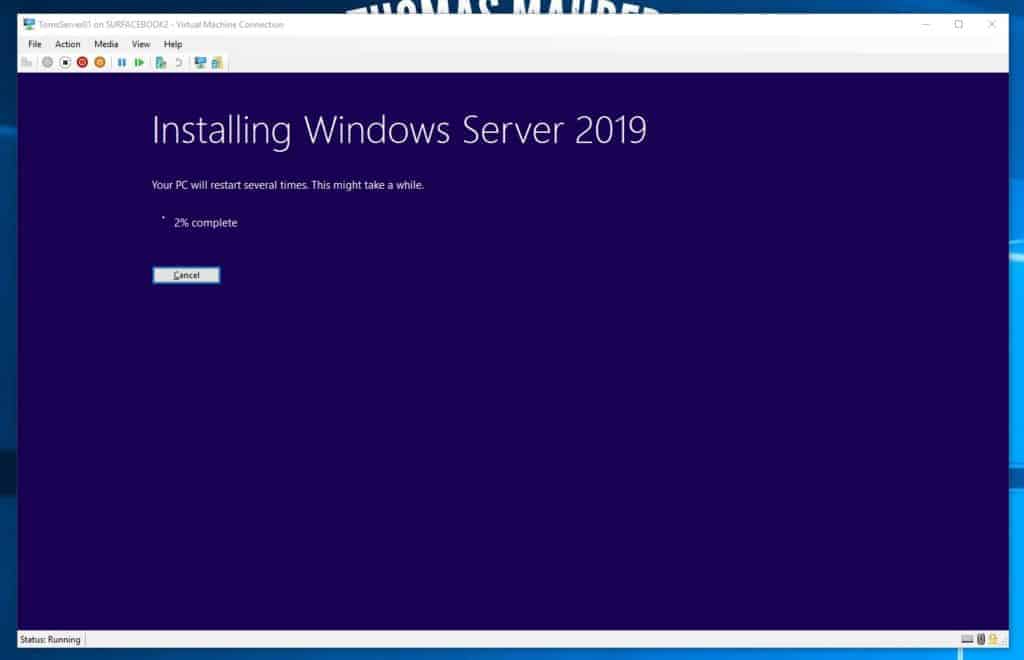Click the last toolbar icon right of monitor
This screenshot has height=660, width=1024.
coord(217,63)
